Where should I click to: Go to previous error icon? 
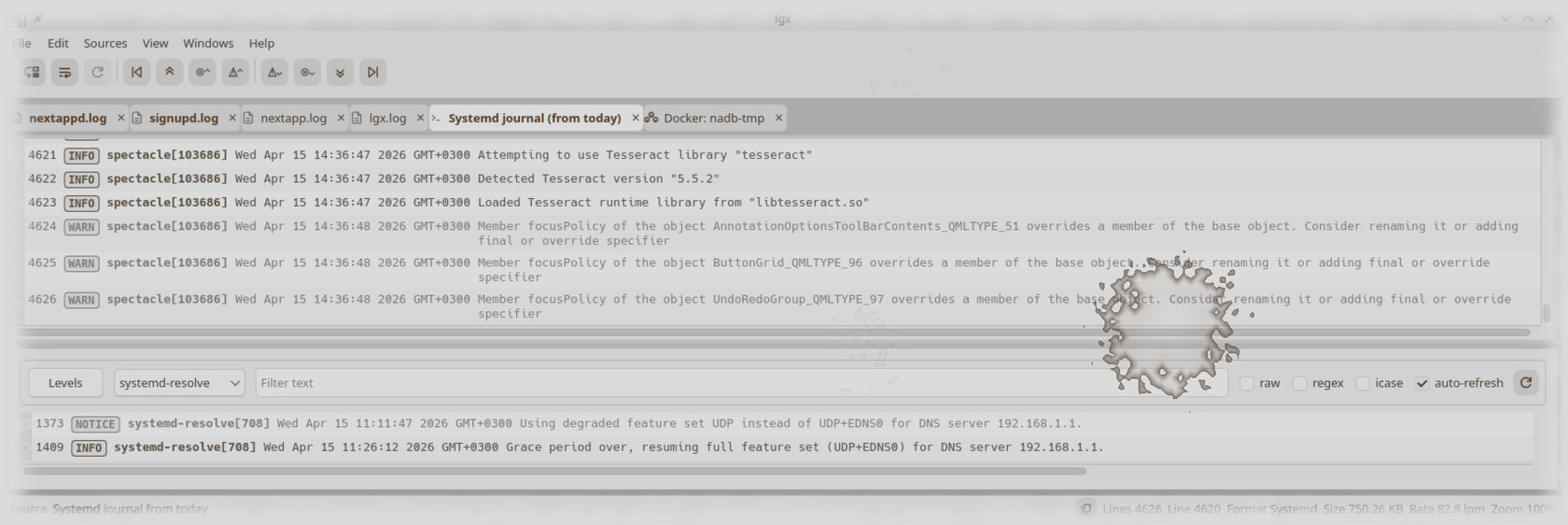[202, 72]
